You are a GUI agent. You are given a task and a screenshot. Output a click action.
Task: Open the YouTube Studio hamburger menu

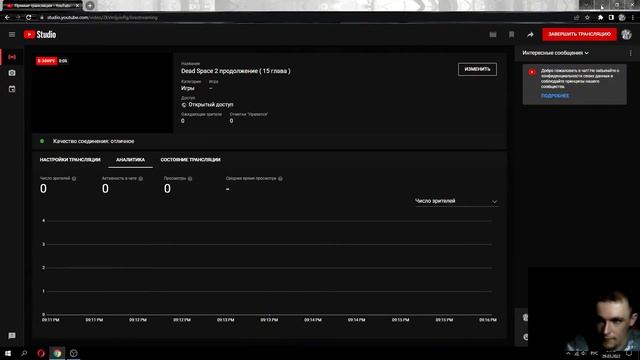12,35
